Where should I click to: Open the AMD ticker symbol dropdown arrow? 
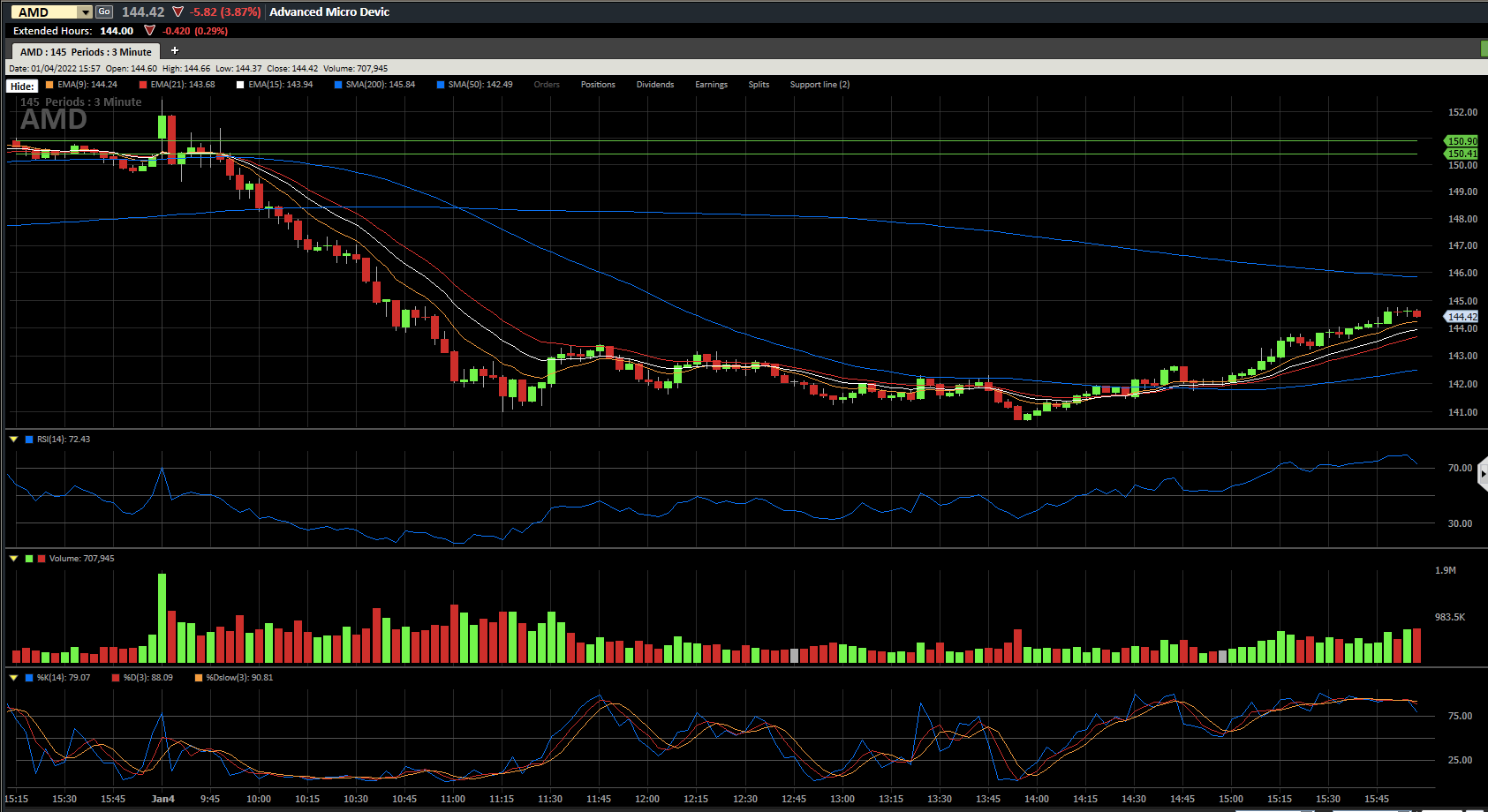[x=85, y=12]
